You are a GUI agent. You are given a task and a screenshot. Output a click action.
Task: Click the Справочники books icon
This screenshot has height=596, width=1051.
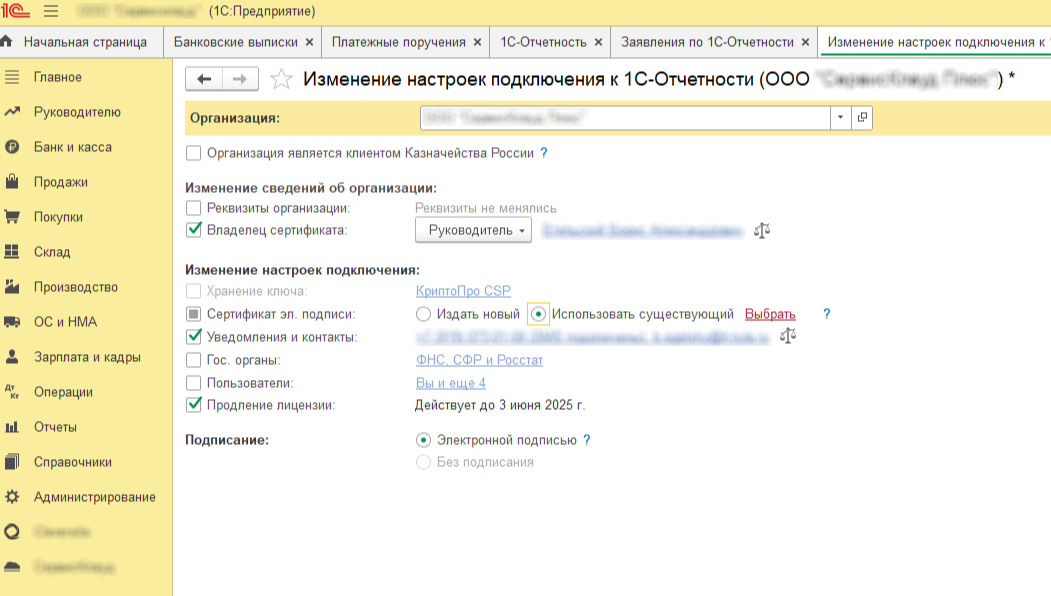pos(12,462)
